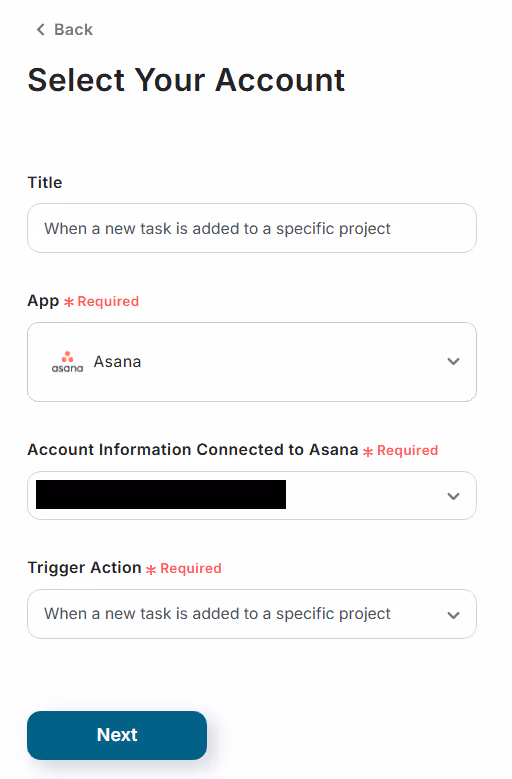Click the red asterisk beside App
512x779 pixels.
pos(69,302)
